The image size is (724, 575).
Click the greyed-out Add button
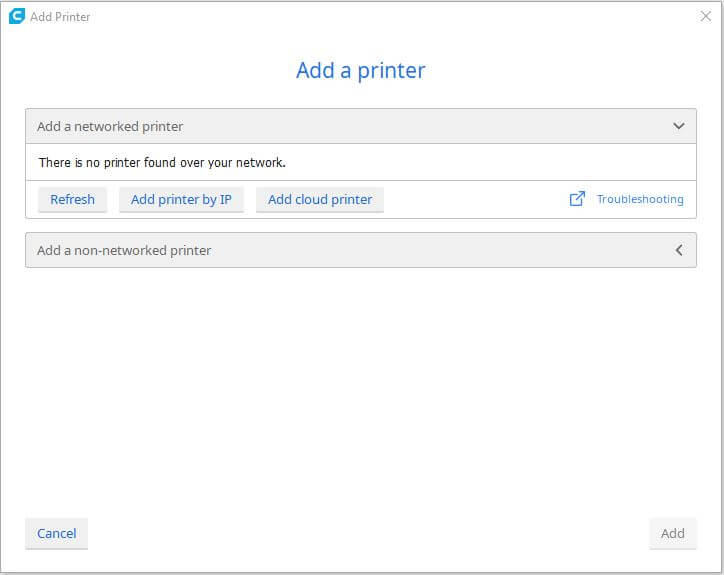(672, 533)
